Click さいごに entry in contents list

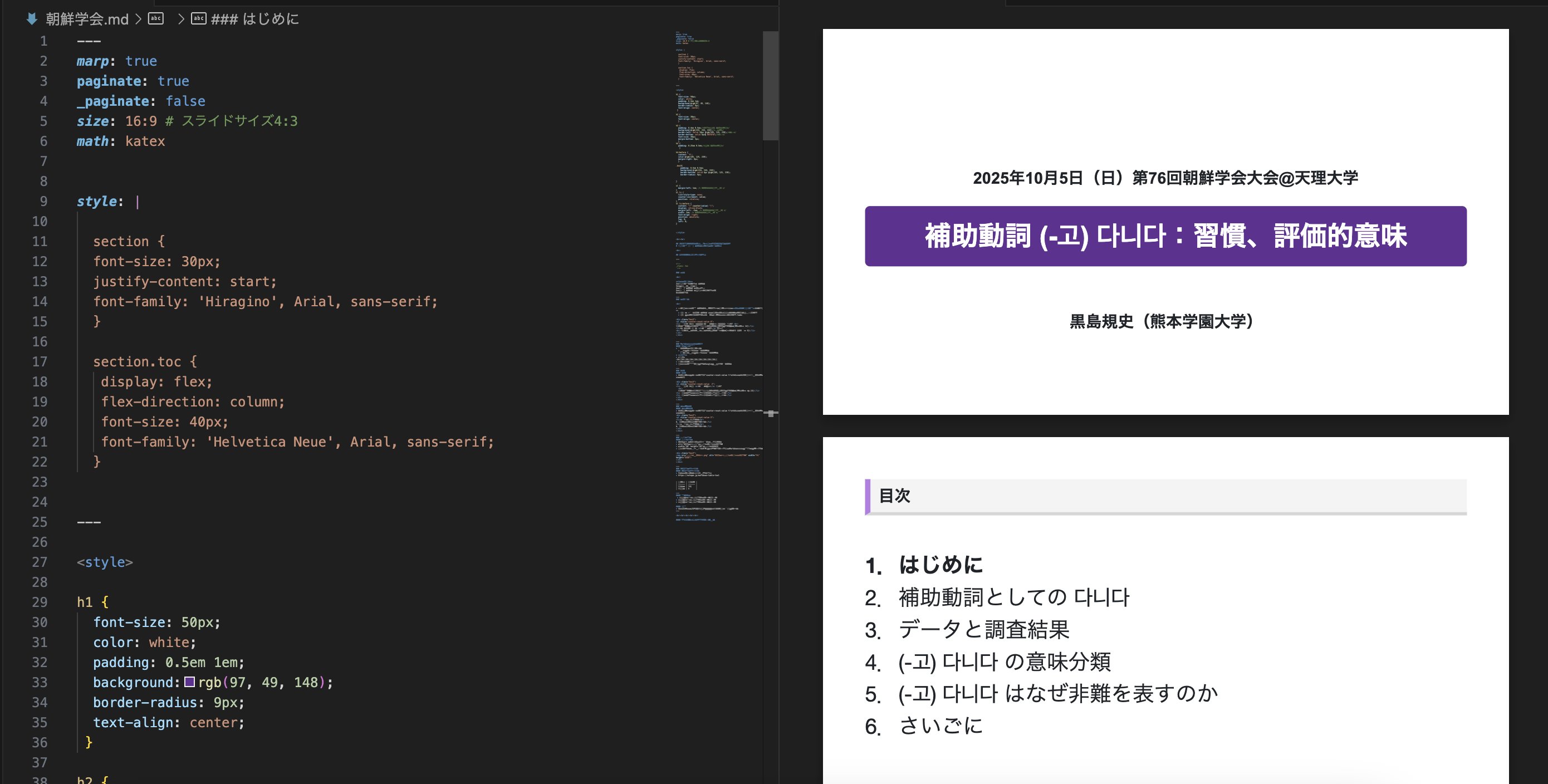(940, 726)
